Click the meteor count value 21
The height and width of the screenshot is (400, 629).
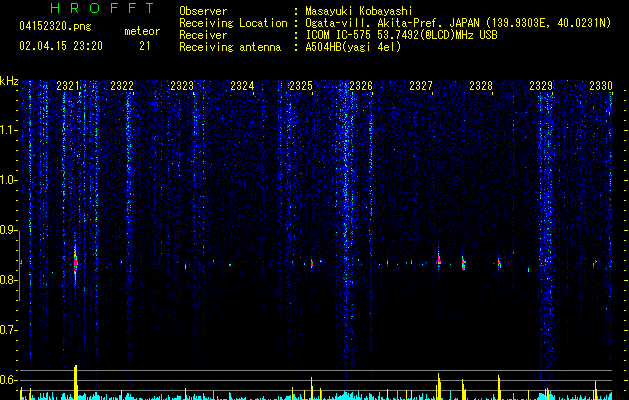[145, 46]
